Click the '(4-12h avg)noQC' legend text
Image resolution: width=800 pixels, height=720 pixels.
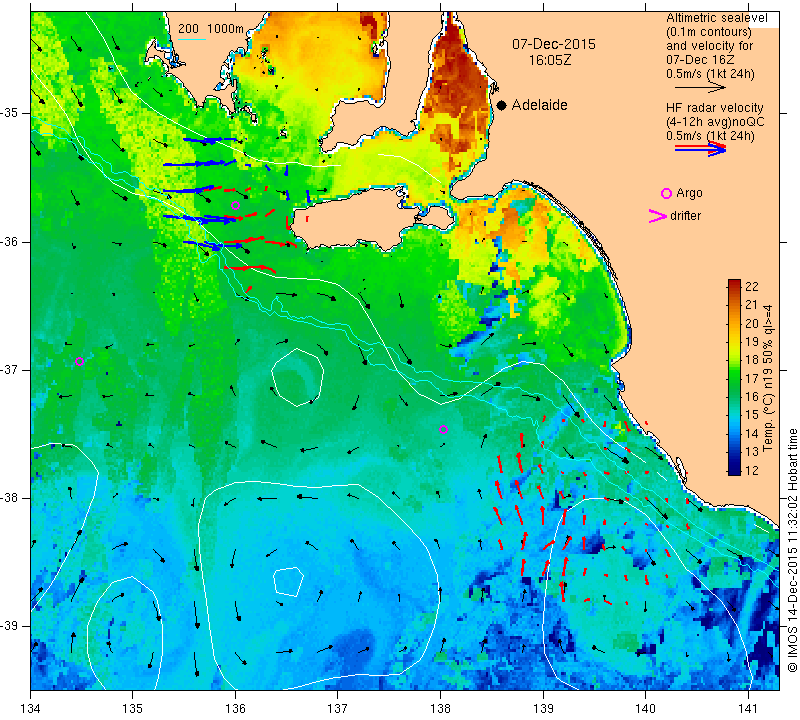click(x=715, y=122)
